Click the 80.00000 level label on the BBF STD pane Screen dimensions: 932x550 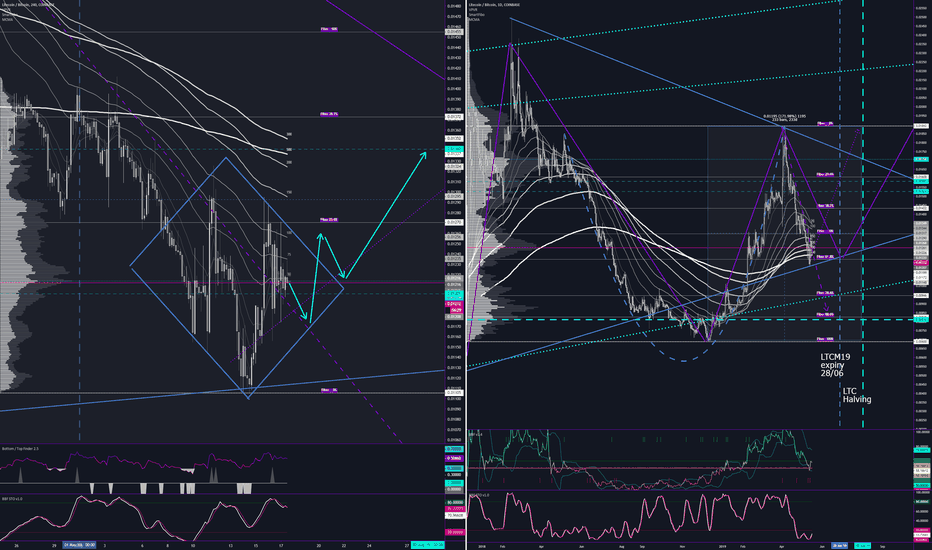(454, 502)
